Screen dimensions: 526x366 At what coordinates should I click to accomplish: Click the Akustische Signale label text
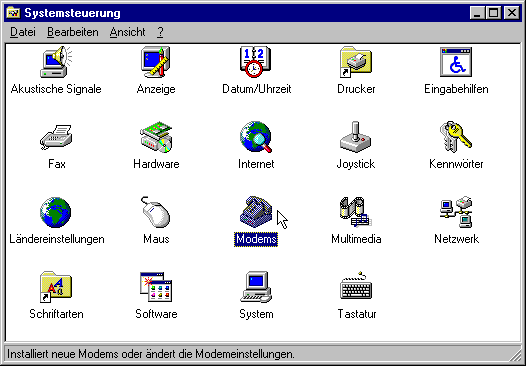tap(56, 89)
